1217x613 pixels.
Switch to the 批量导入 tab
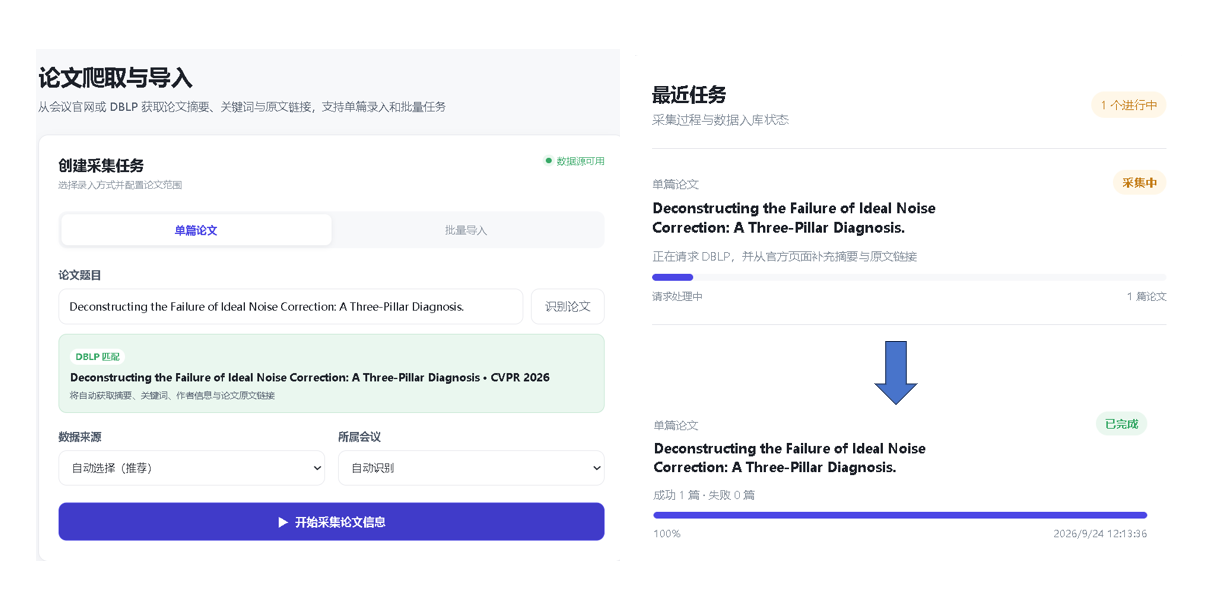(x=466, y=230)
